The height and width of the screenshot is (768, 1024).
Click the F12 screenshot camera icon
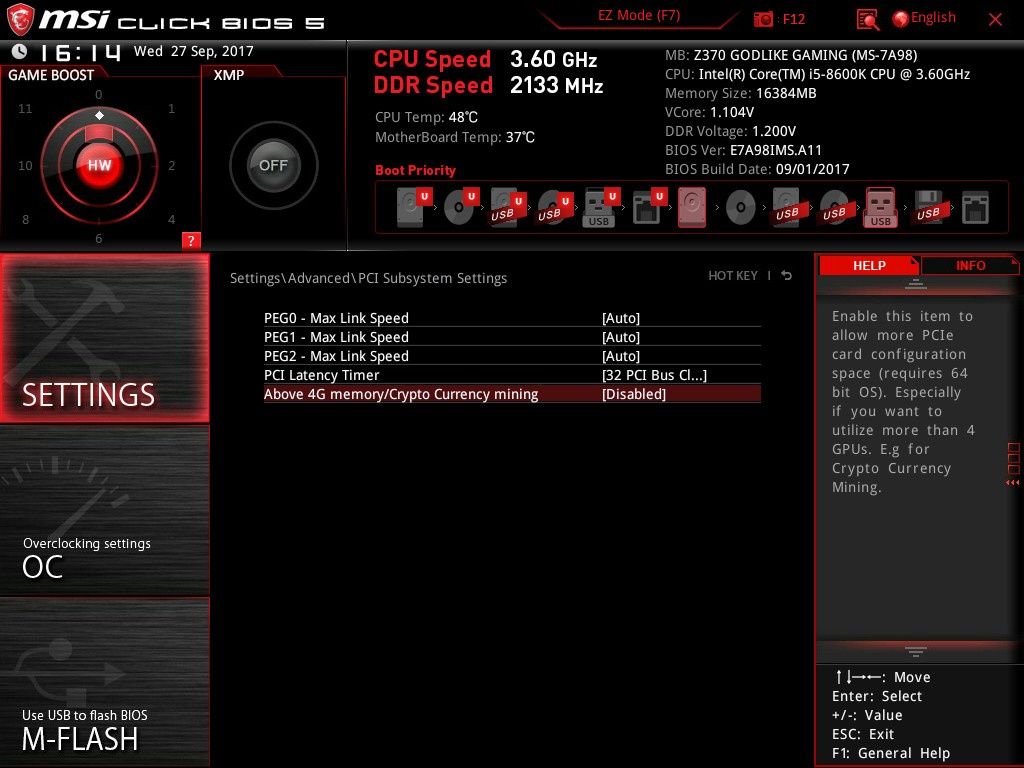[x=763, y=19]
